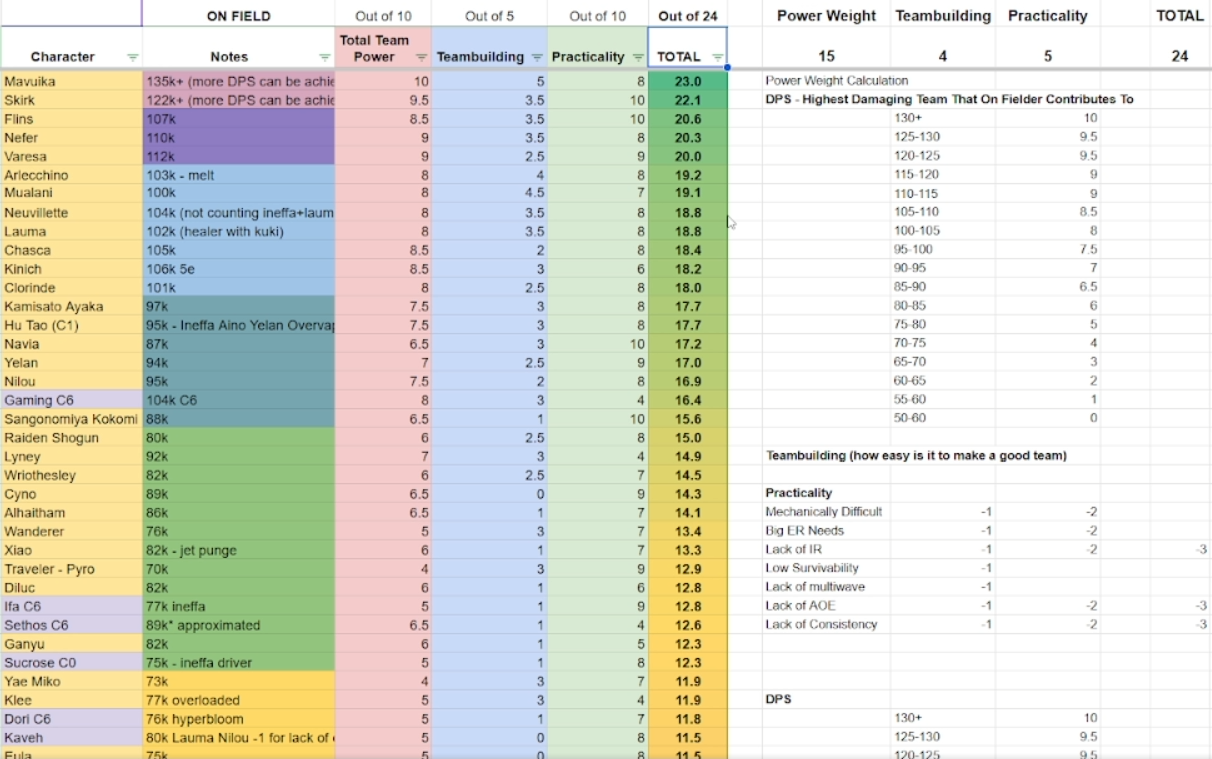Select the Dori C6 cell
The height and width of the screenshot is (759, 1212).
click(71, 719)
